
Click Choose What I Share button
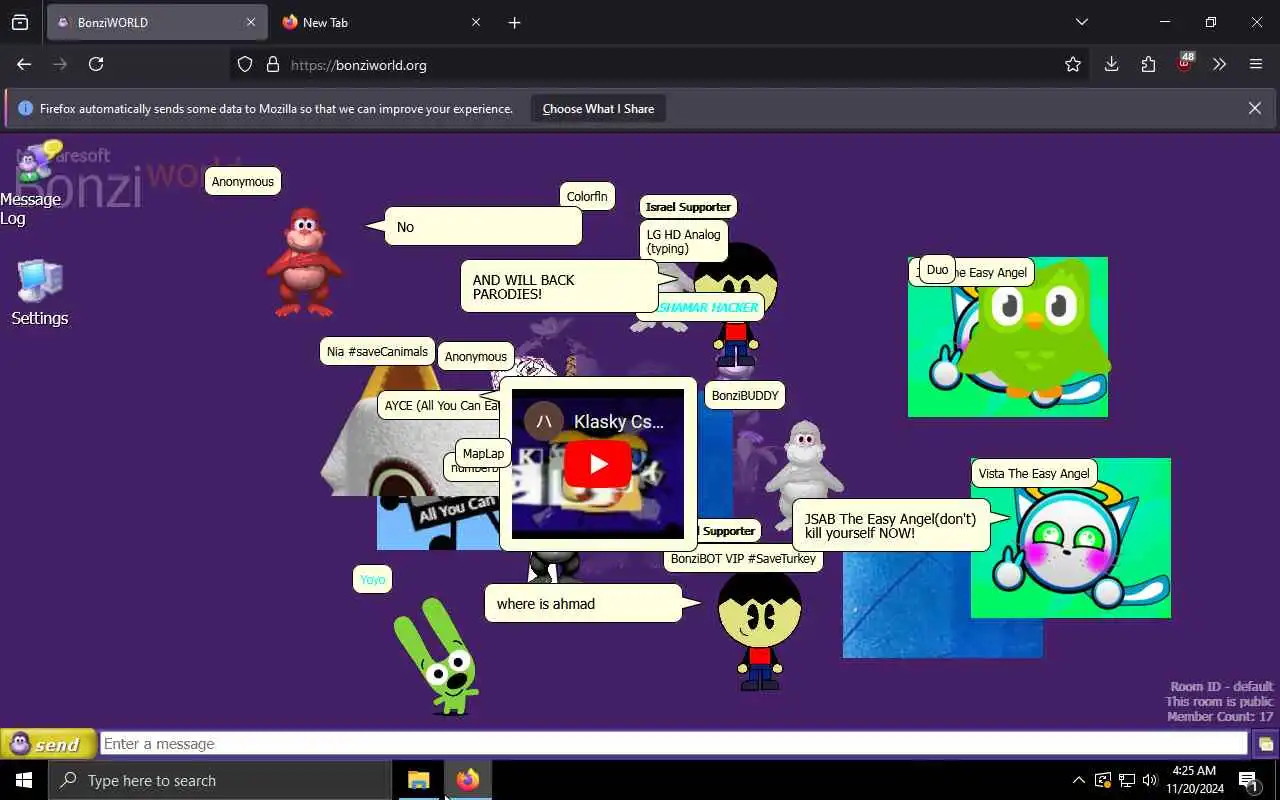tap(598, 109)
